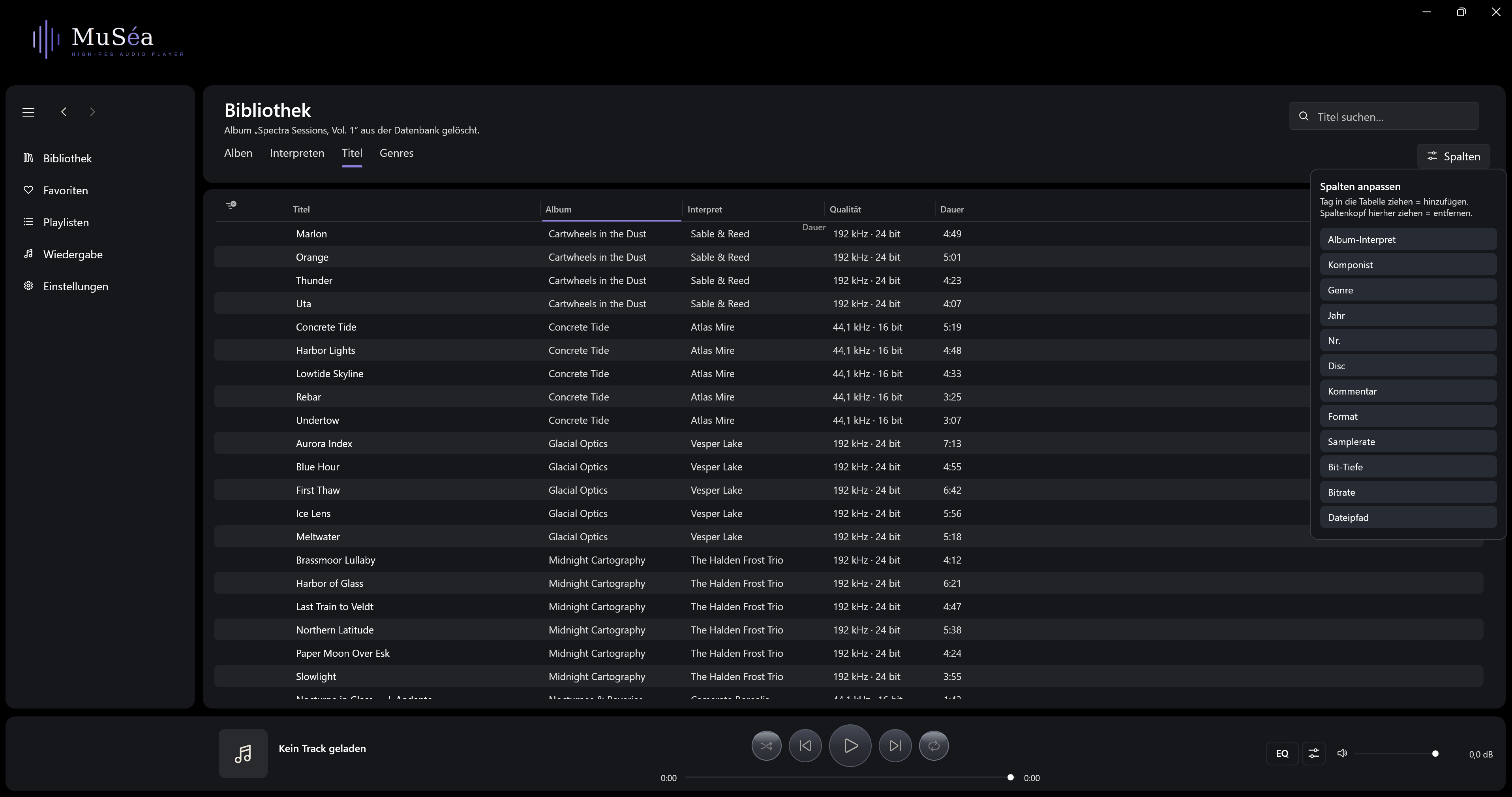Click the Titel suchen search field
This screenshot has height=797, width=1512.
click(x=1384, y=116)
